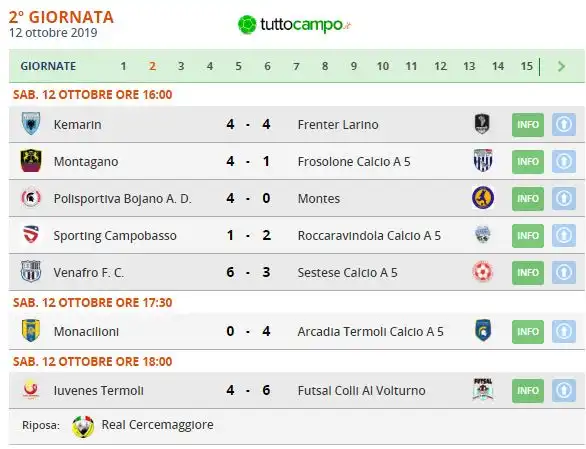The image size is (586, 449).
Task: Open Futsal Colli Al Volturno team link
Action: click(x=361, y=391)
